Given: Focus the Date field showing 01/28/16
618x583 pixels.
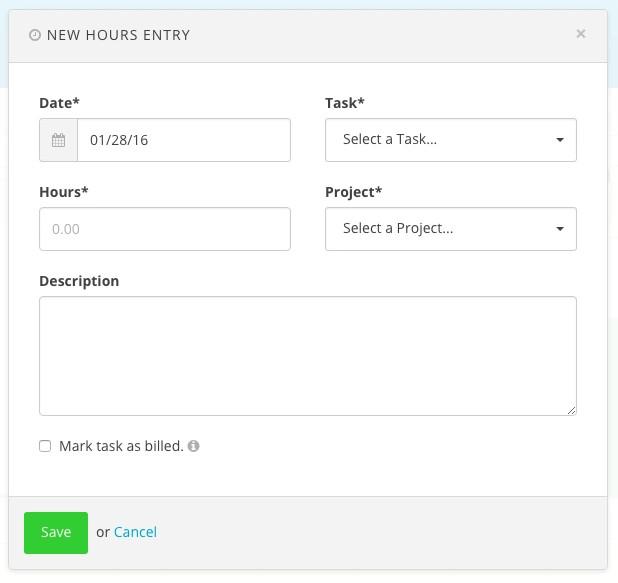Looking at the screenshot, I should click(183, 140).
